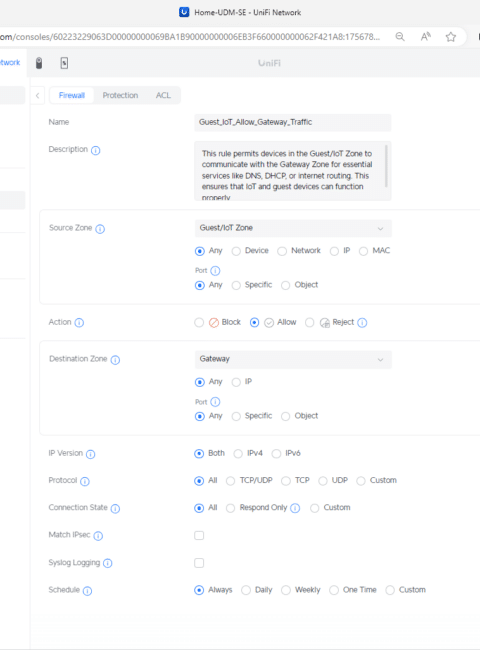480x650 pixels.
Task: Click the rule Name input field
Action: pyautogui.click(x=293, y=122)
